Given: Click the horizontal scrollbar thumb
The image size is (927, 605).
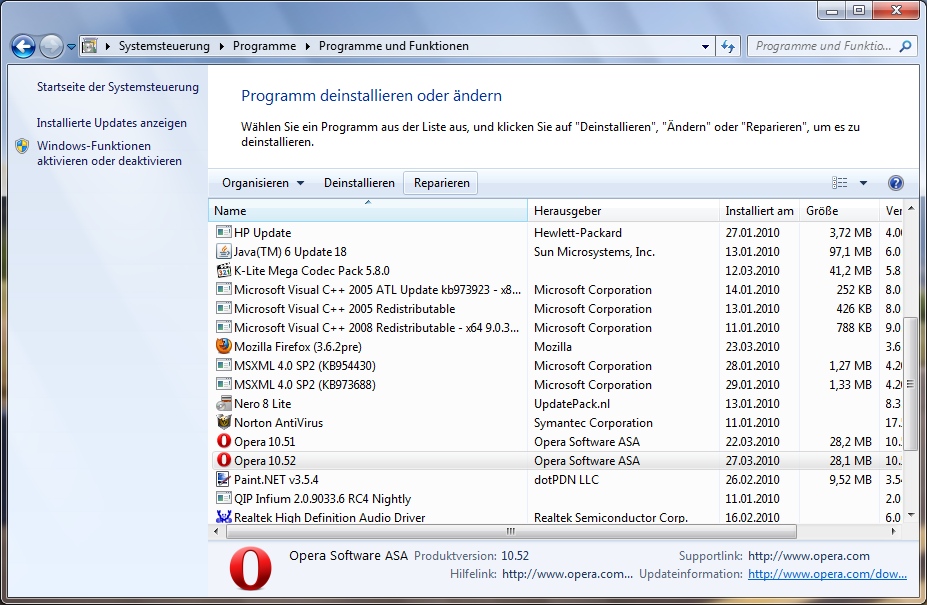Looking at the screenshot, I should point(511,531).
